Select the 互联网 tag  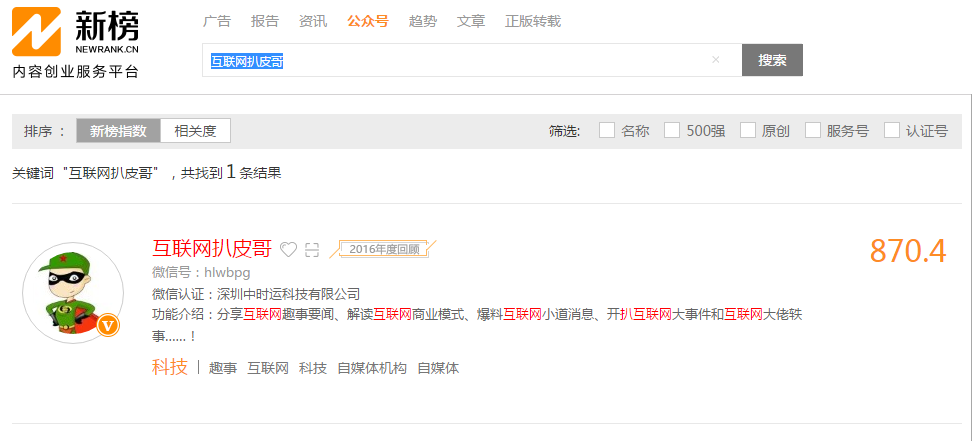(x=268, y=368)
